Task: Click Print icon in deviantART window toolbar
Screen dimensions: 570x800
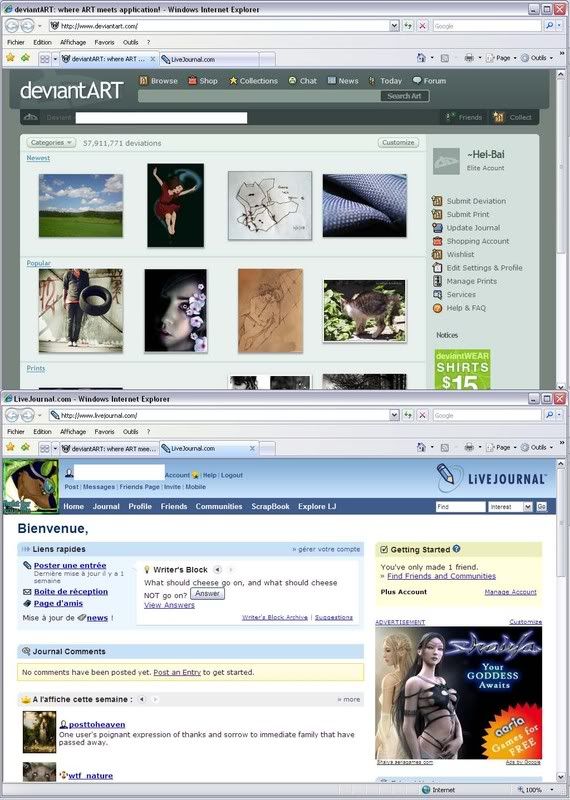Action: (469, 58)
